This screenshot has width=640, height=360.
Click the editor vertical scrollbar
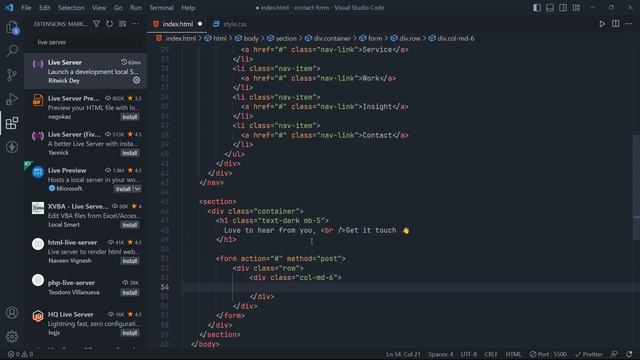pos(636,188)
